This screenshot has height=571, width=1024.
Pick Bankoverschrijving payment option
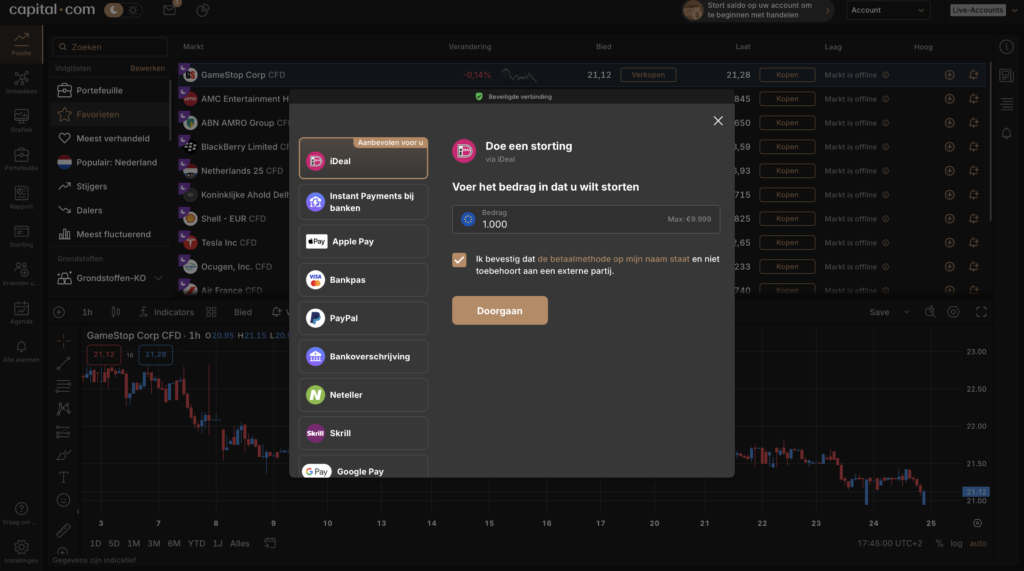click(x=363, y=357)
